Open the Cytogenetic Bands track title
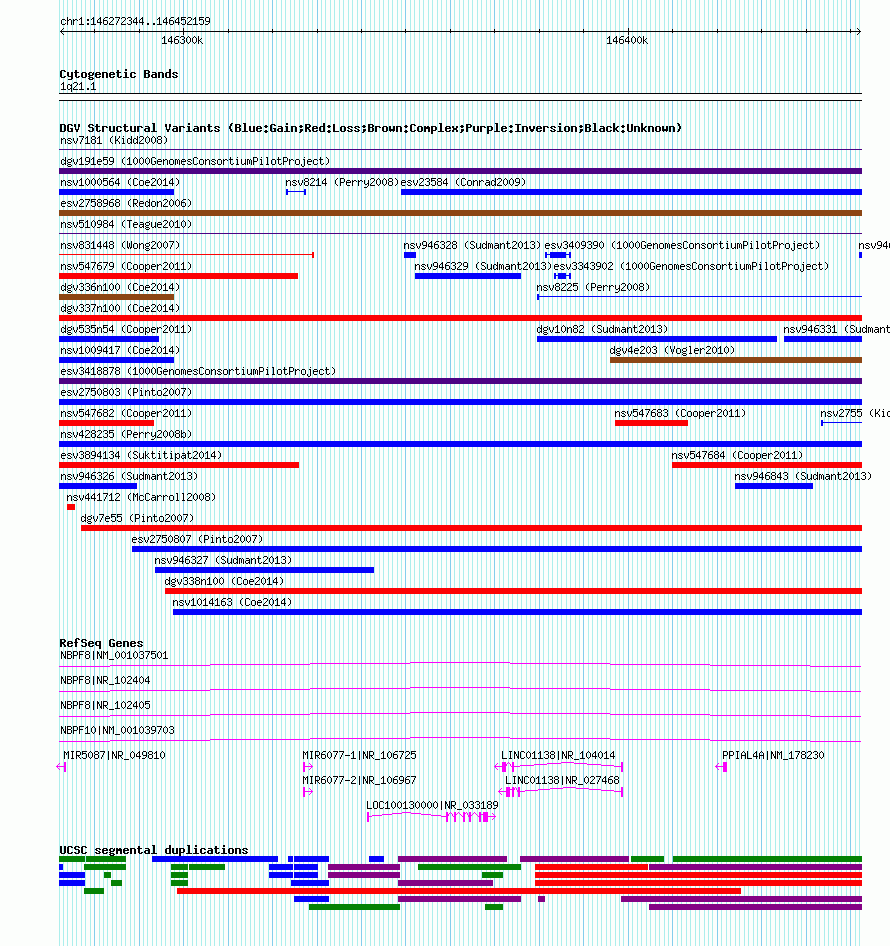Screen dimensions: 890x946 (119, 74)
